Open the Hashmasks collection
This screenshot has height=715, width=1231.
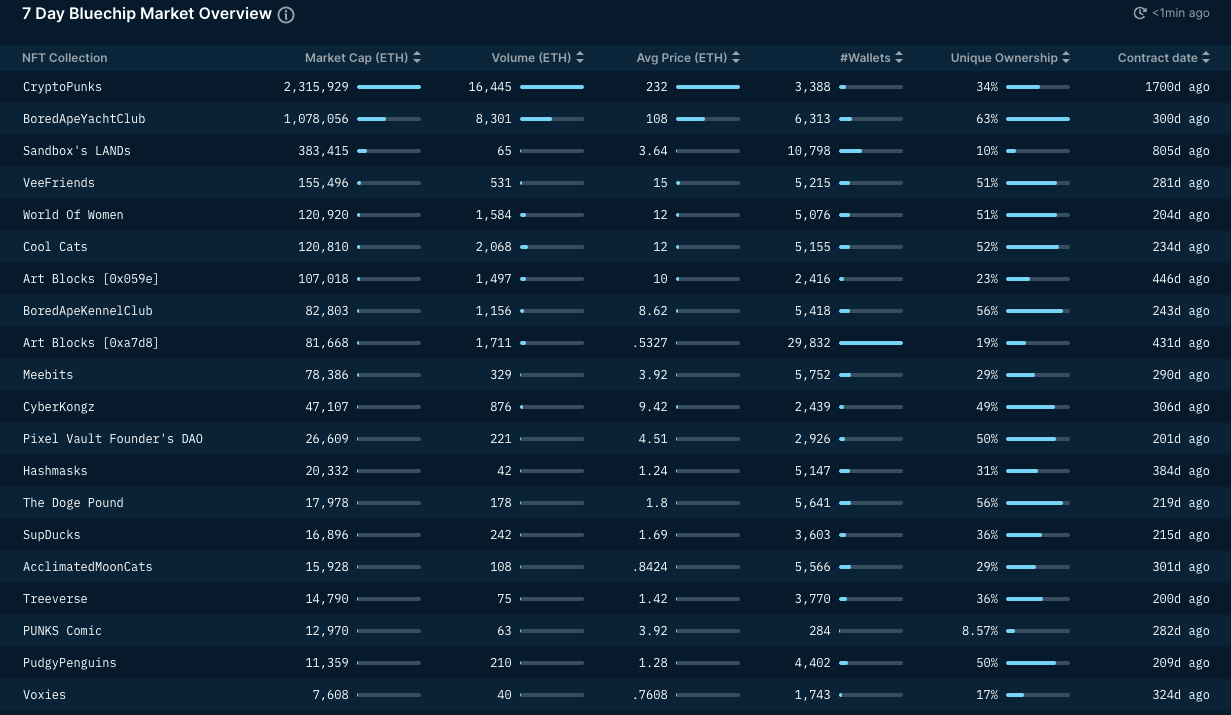pos(55,471)
